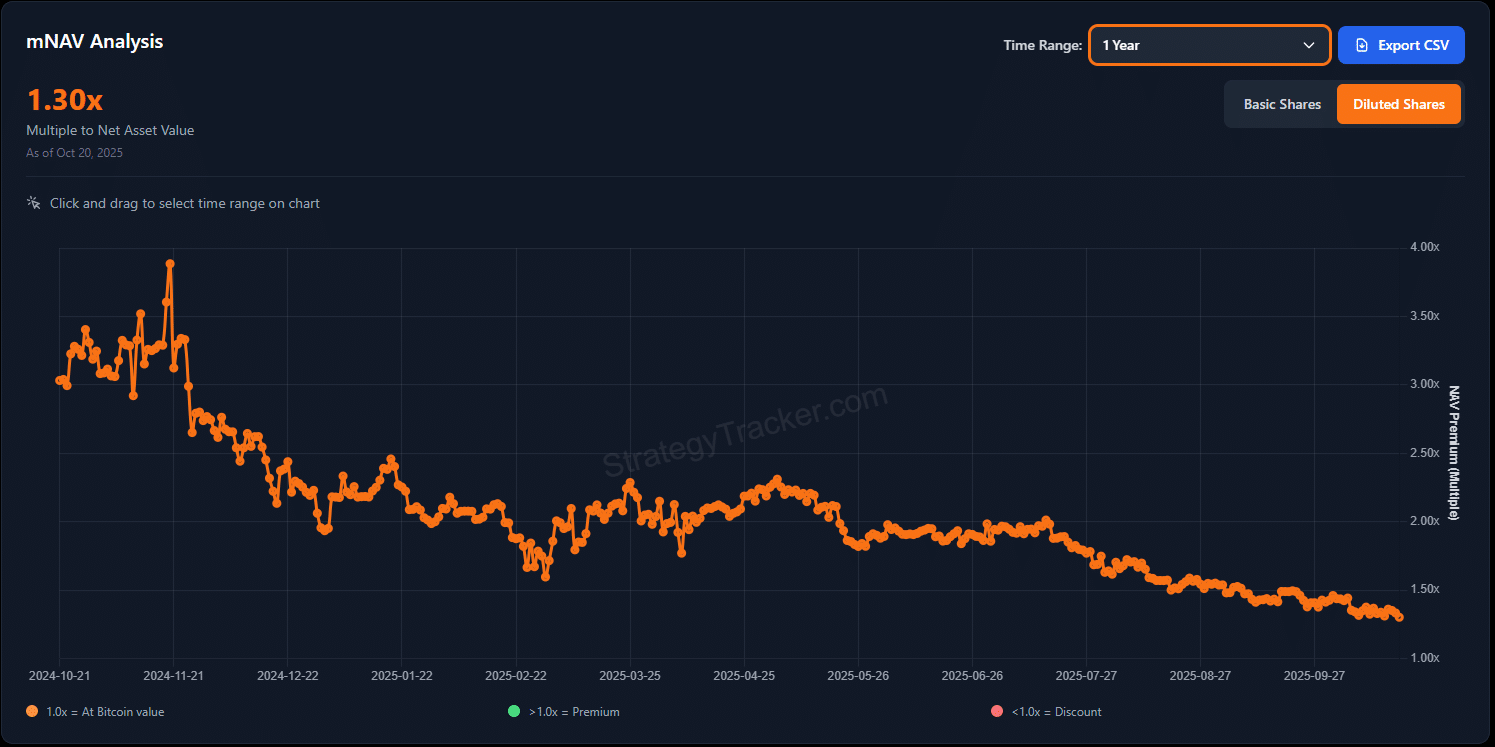This screenshot has width=1495, height=747.
Task: Click the green Premium legend dot
Action: coord(514,712)
